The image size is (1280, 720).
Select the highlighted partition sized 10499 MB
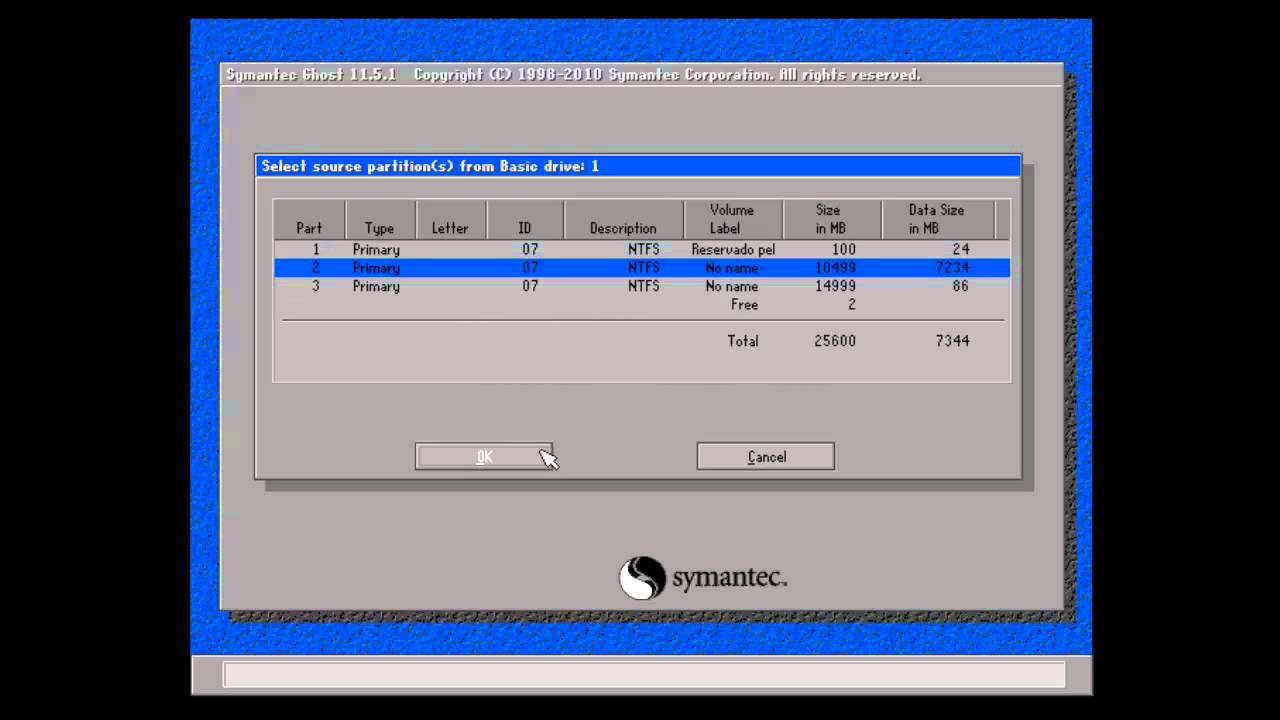(642, 267)
